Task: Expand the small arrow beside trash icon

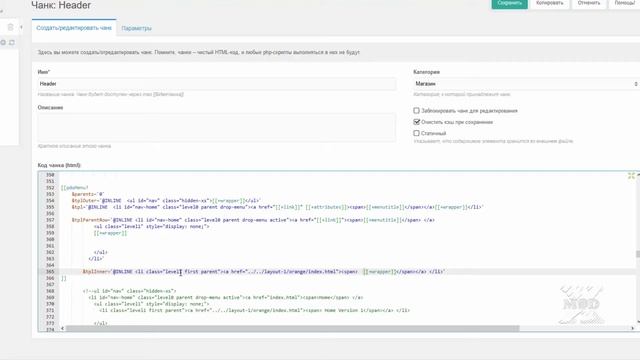Action: point(21,27)
